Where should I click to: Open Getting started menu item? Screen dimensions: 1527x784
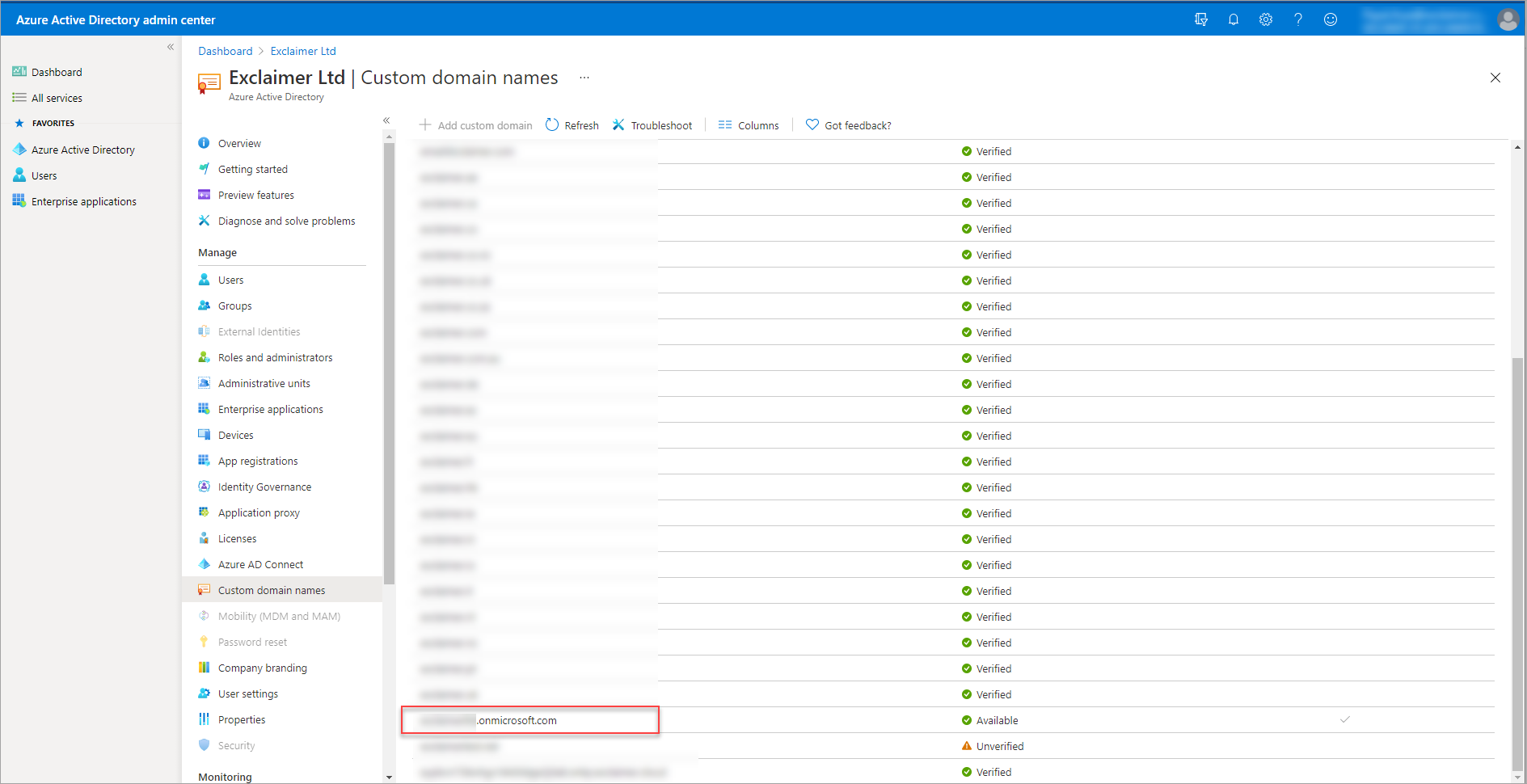(252, 169)
